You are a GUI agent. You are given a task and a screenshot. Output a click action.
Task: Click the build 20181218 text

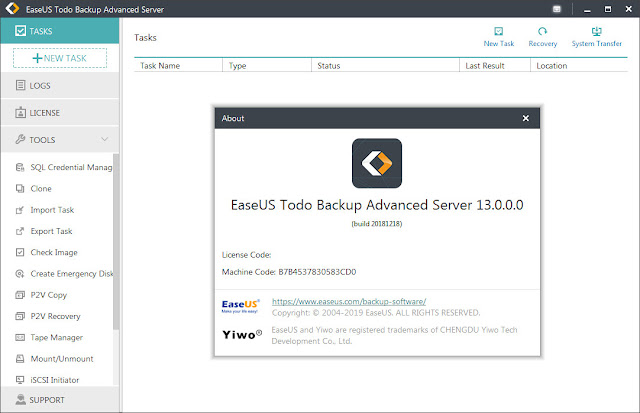tap(377, 224)
